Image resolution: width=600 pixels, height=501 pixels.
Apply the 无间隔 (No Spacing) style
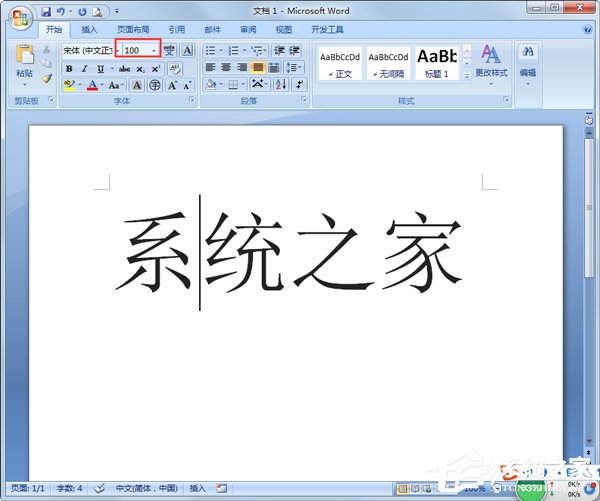388,62
